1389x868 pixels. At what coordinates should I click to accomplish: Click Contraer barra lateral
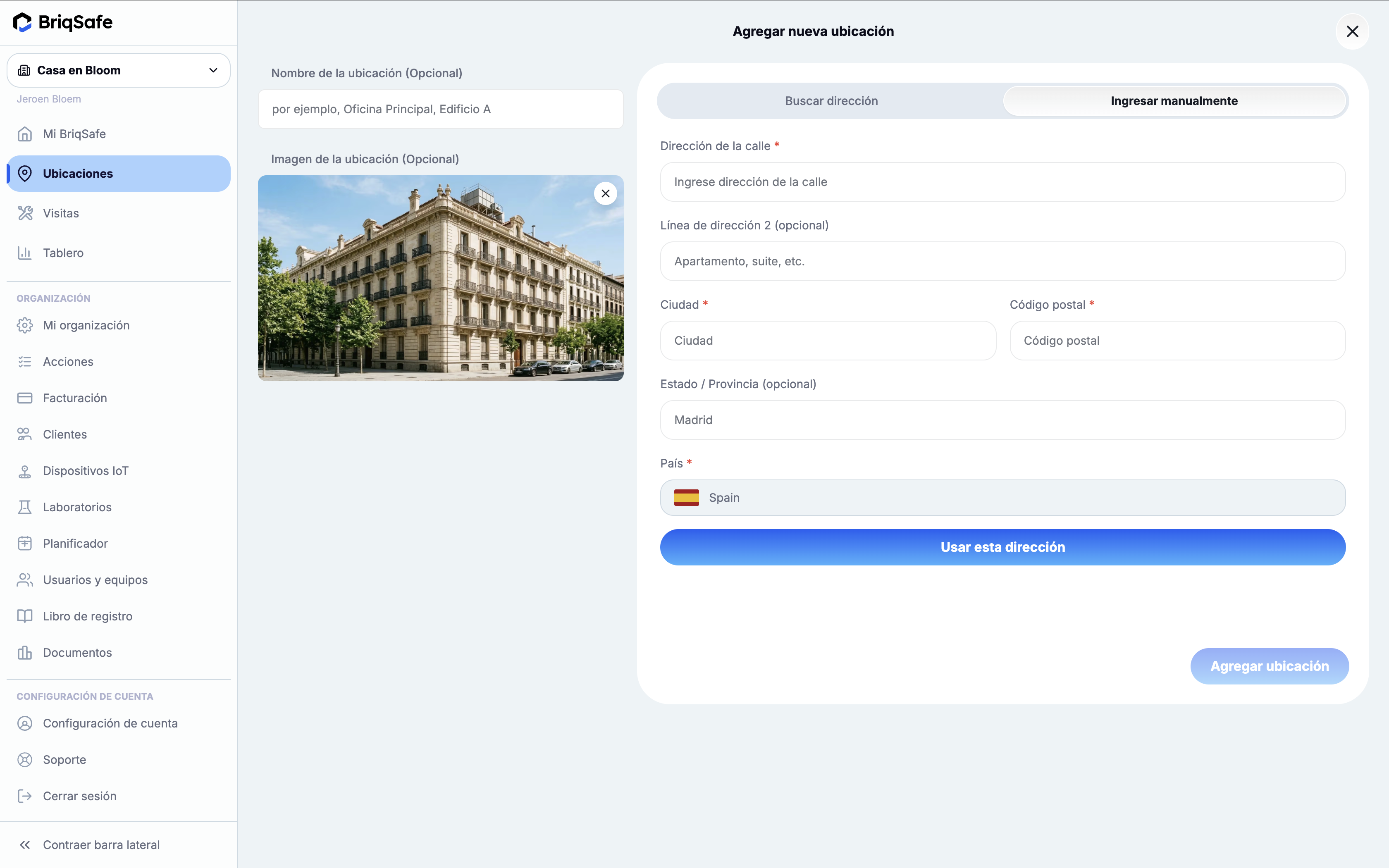click(x=118, y=844)
